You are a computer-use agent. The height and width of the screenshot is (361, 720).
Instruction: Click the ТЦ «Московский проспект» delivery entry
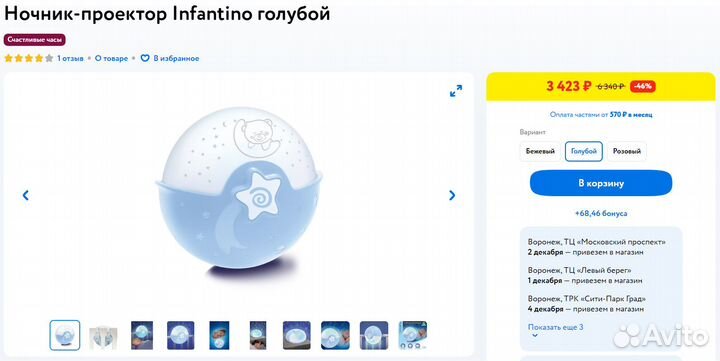pyautogui.click(x=596, y=247)
